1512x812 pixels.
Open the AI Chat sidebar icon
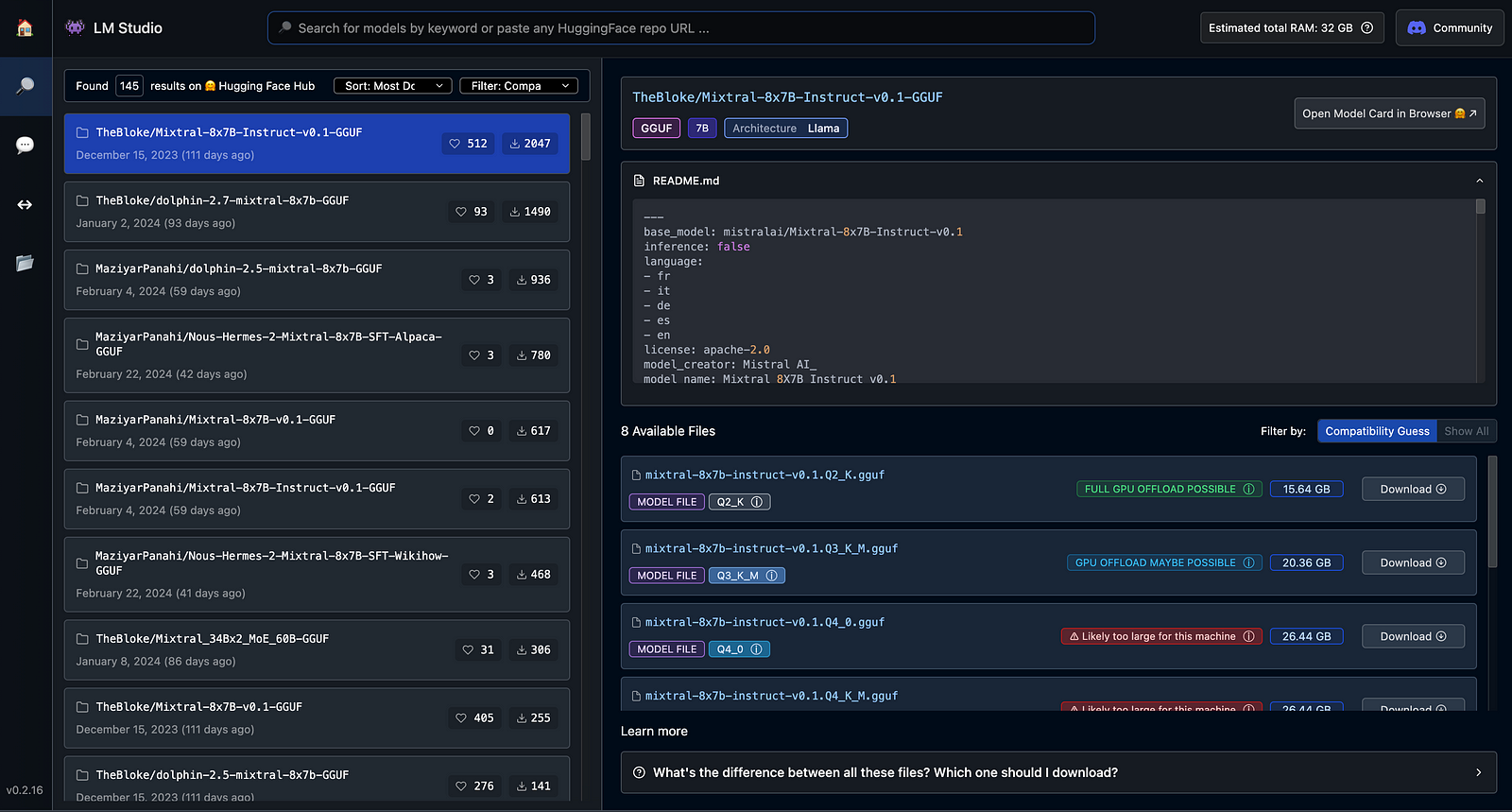point(26,145)
